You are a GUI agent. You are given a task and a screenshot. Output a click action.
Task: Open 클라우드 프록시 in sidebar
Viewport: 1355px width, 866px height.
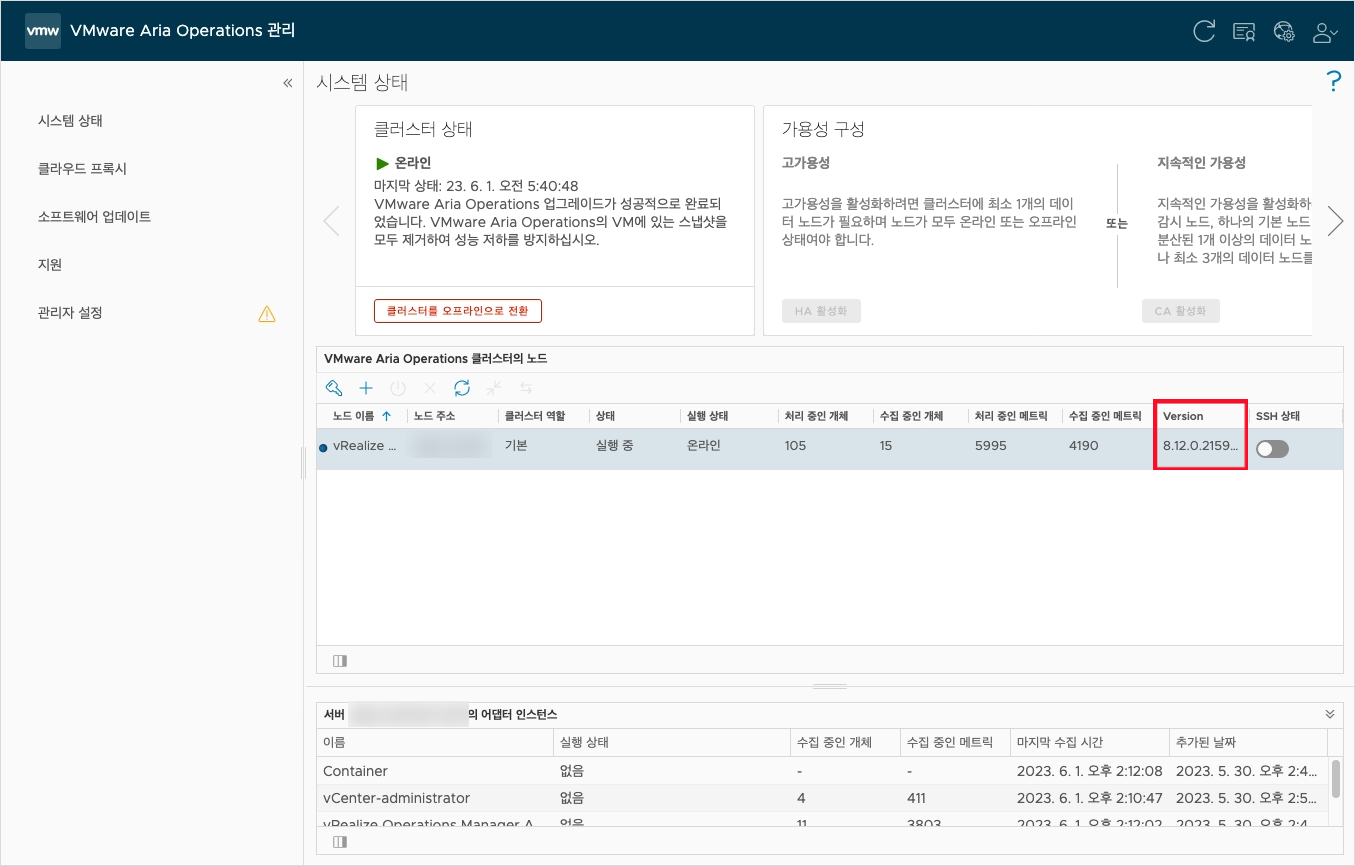point(82,169)
